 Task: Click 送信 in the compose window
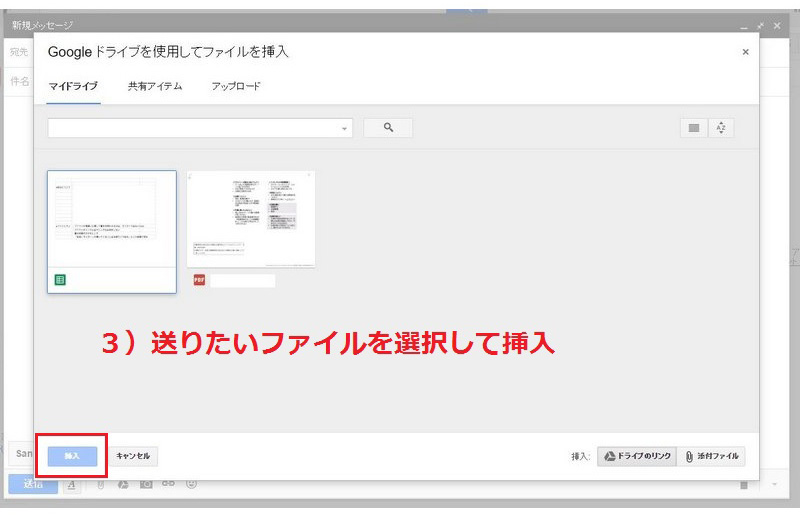pyautogui.click(x=32, y=484)
